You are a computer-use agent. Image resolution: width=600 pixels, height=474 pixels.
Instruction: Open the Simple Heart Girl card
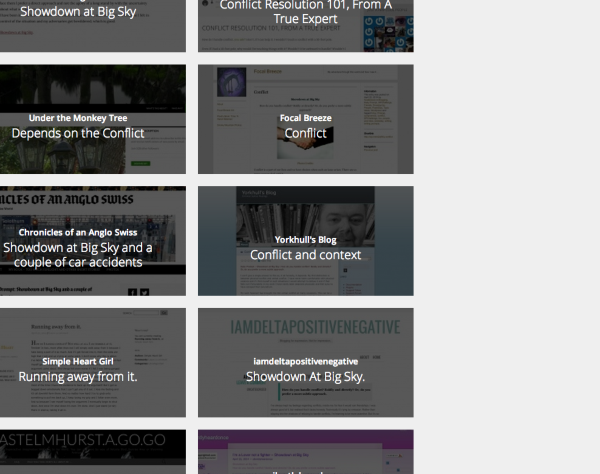93,362
